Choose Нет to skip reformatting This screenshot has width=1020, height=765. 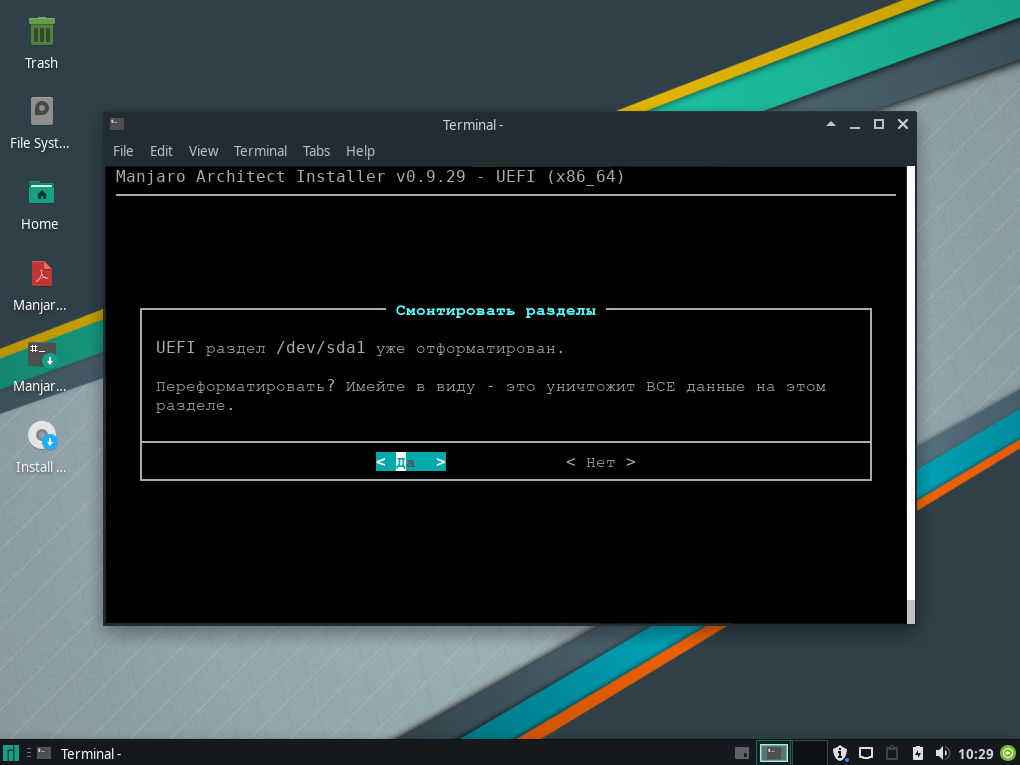(x=600, y=462)
